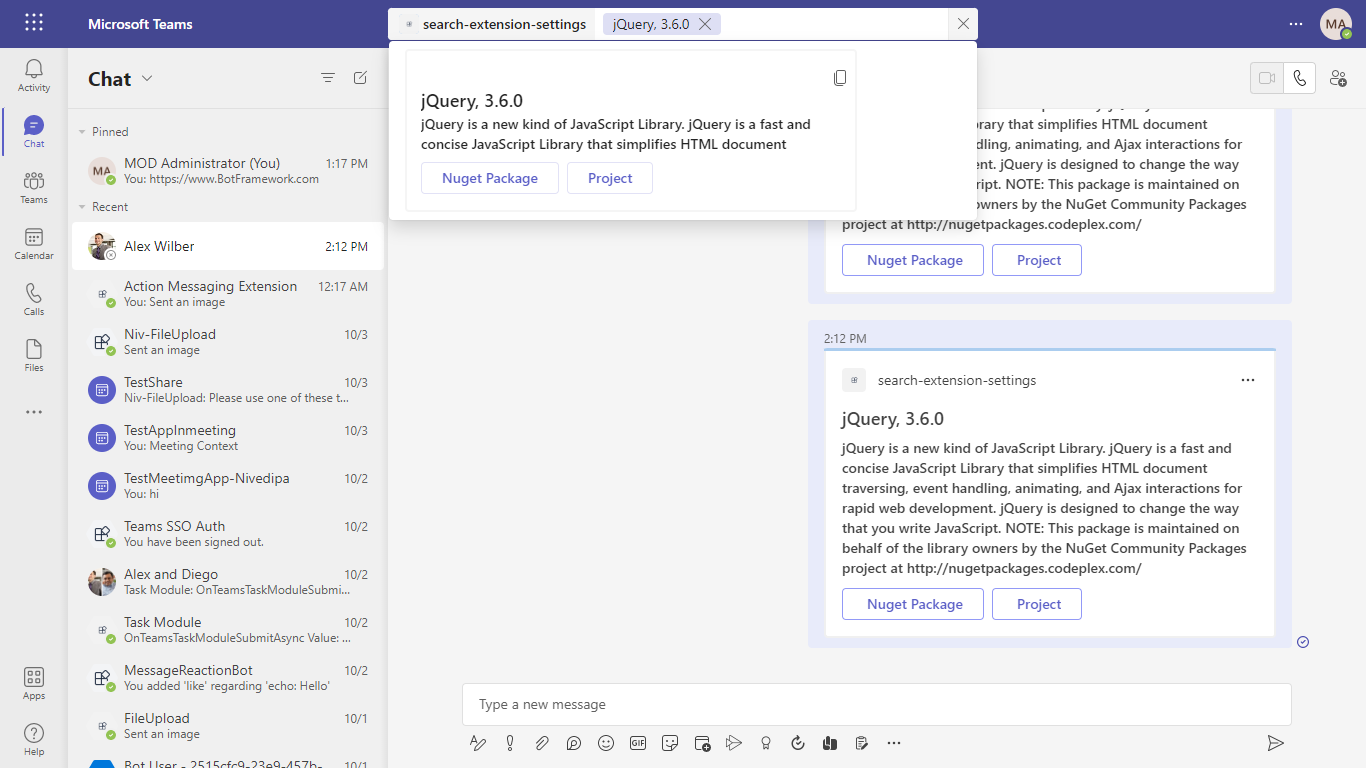Open Project in the 2:12 PM card
The image size is (1366, 768).
(x=1037, y=604)
